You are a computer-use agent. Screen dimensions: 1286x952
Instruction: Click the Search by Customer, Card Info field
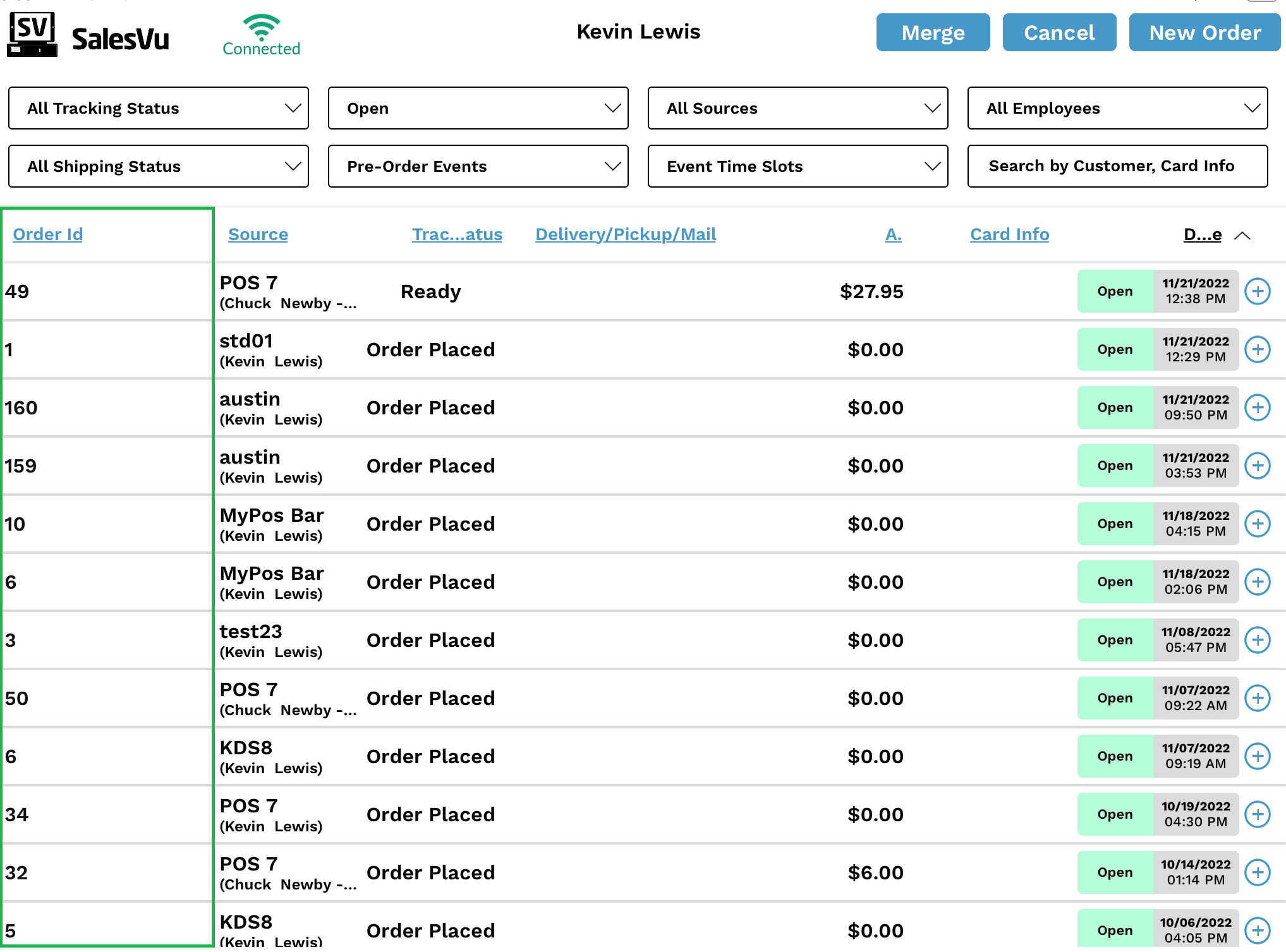click(x=1117, y=166)
